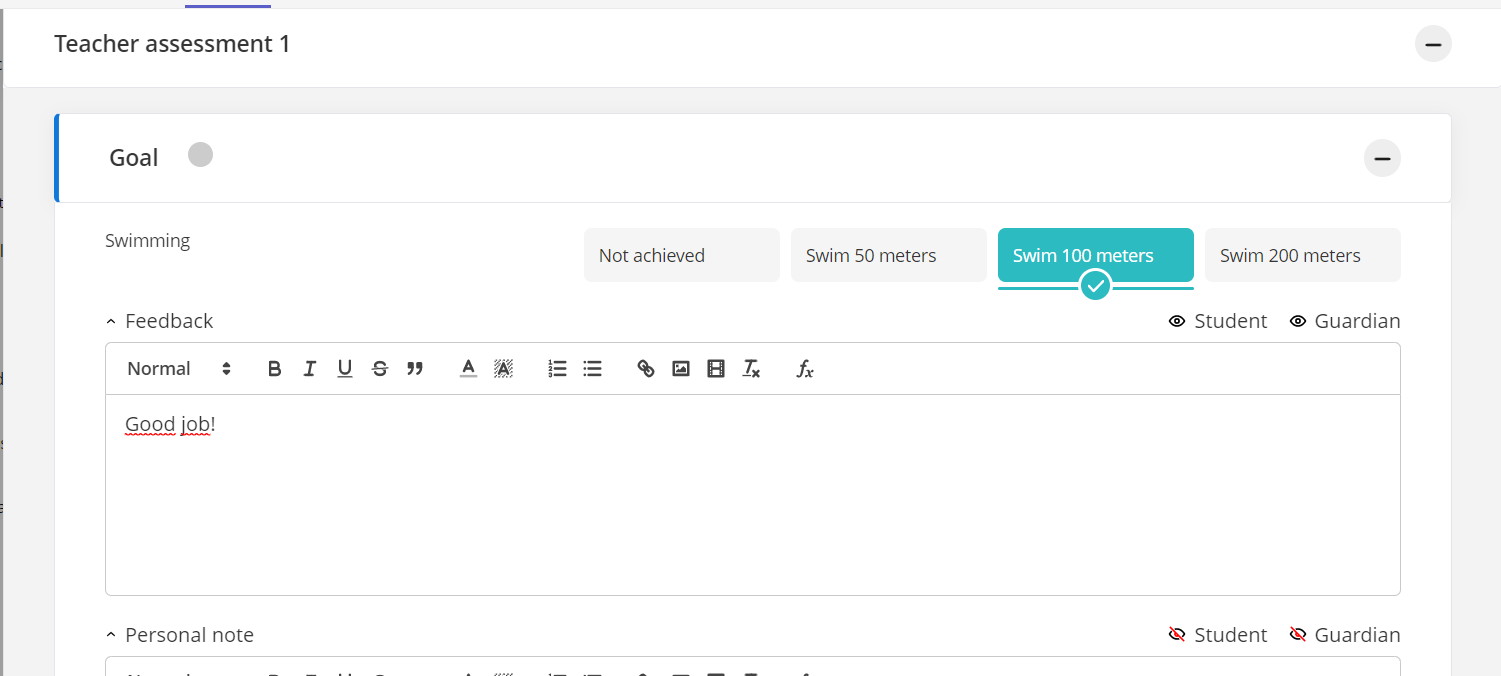
Task: Click the Swimming label
Action: 148,241
